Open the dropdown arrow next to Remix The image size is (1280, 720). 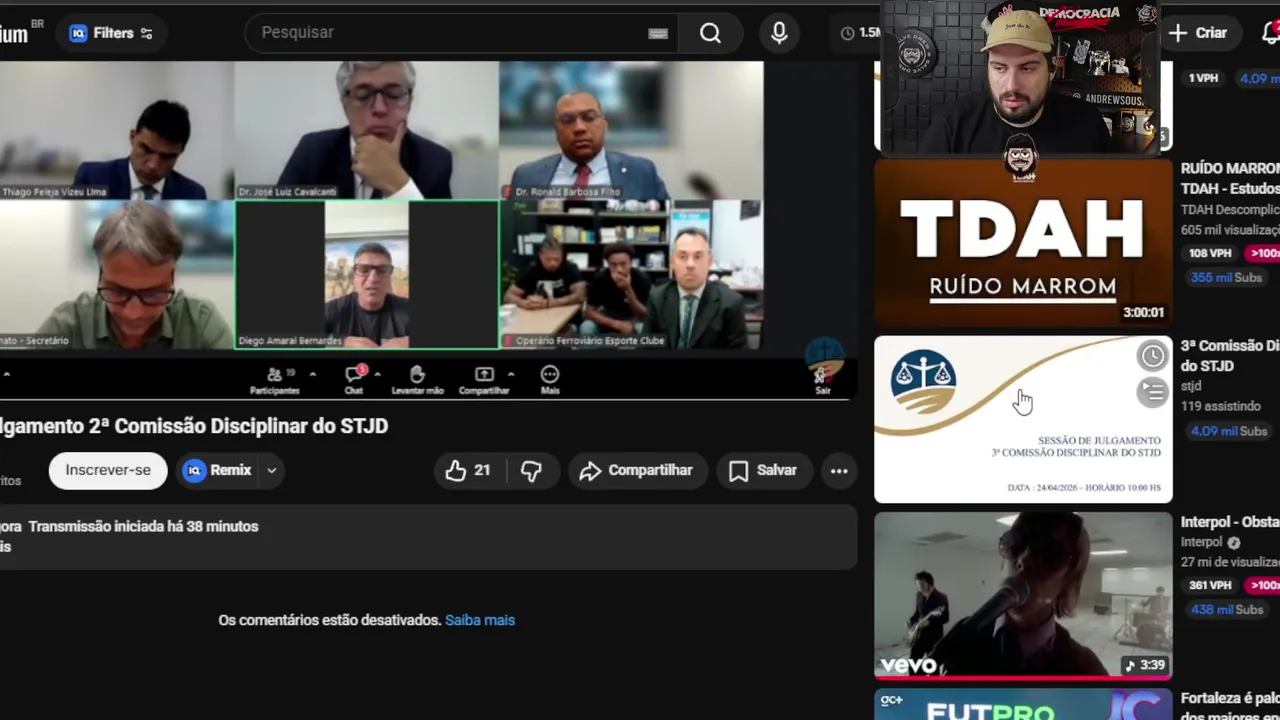(271, 470)
